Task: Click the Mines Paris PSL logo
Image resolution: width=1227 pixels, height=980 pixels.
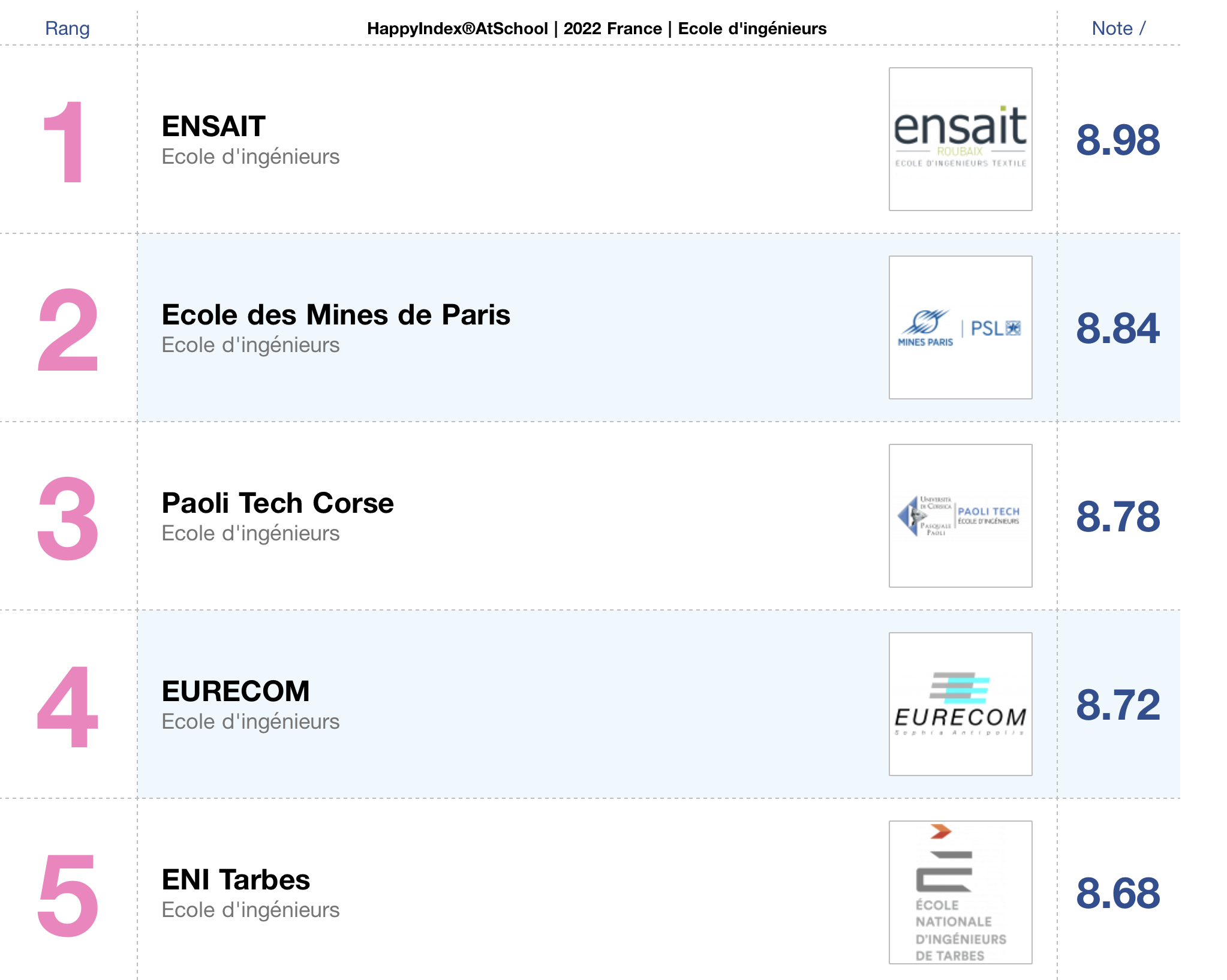Action: [x=960, y=327]
